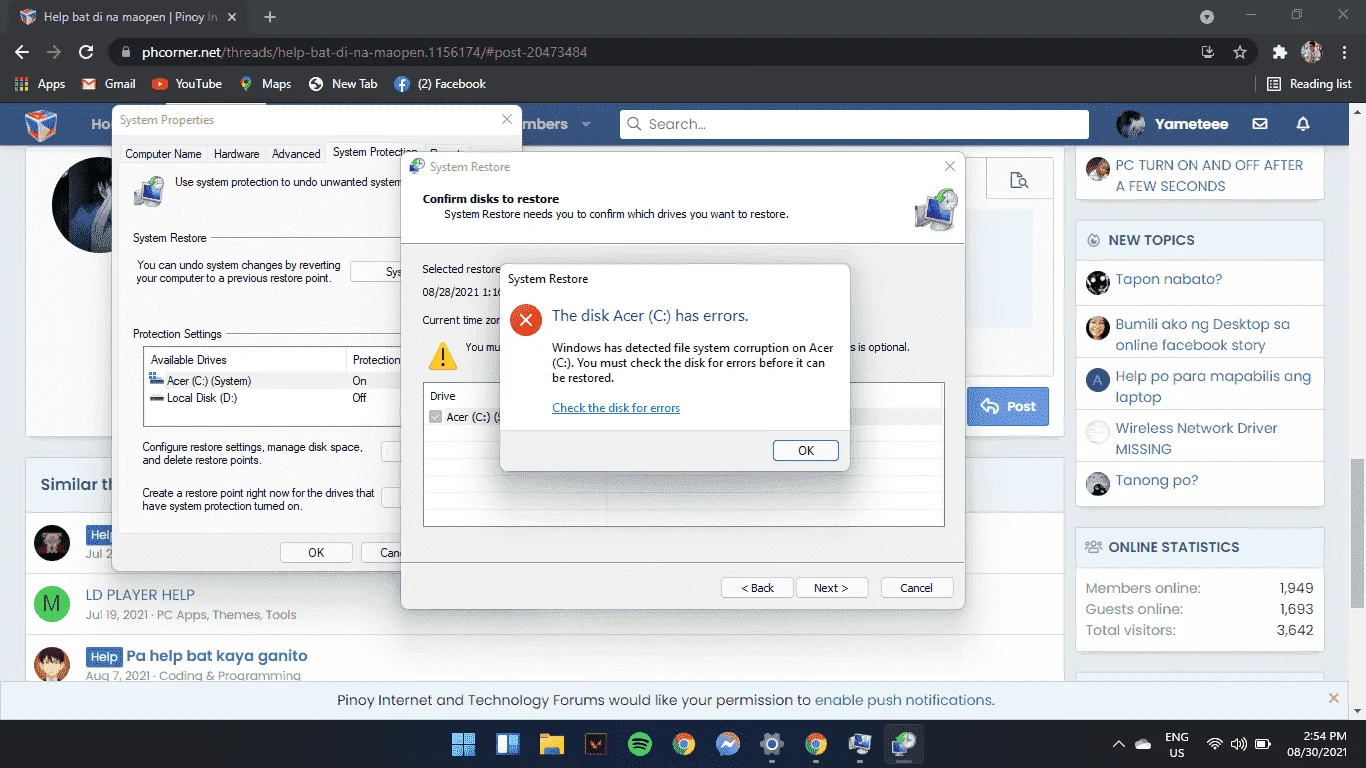Open File Explorer from taskbar
The height and width of the screenshot is (768, 1366).
pyautogui.click(x=551, y=744)
